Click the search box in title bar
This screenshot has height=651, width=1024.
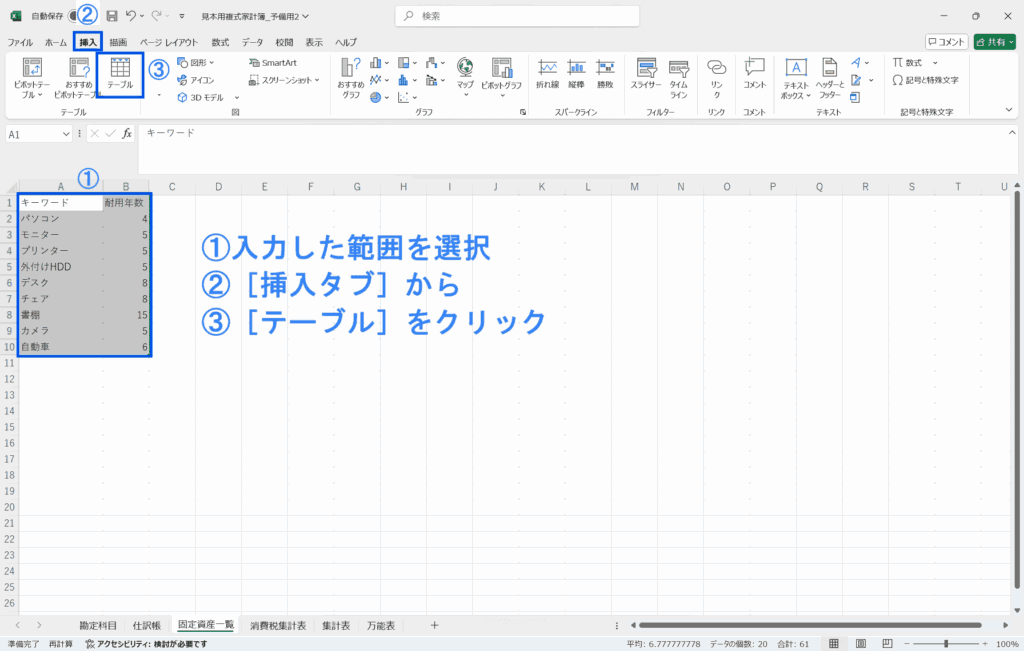[517, 16]
